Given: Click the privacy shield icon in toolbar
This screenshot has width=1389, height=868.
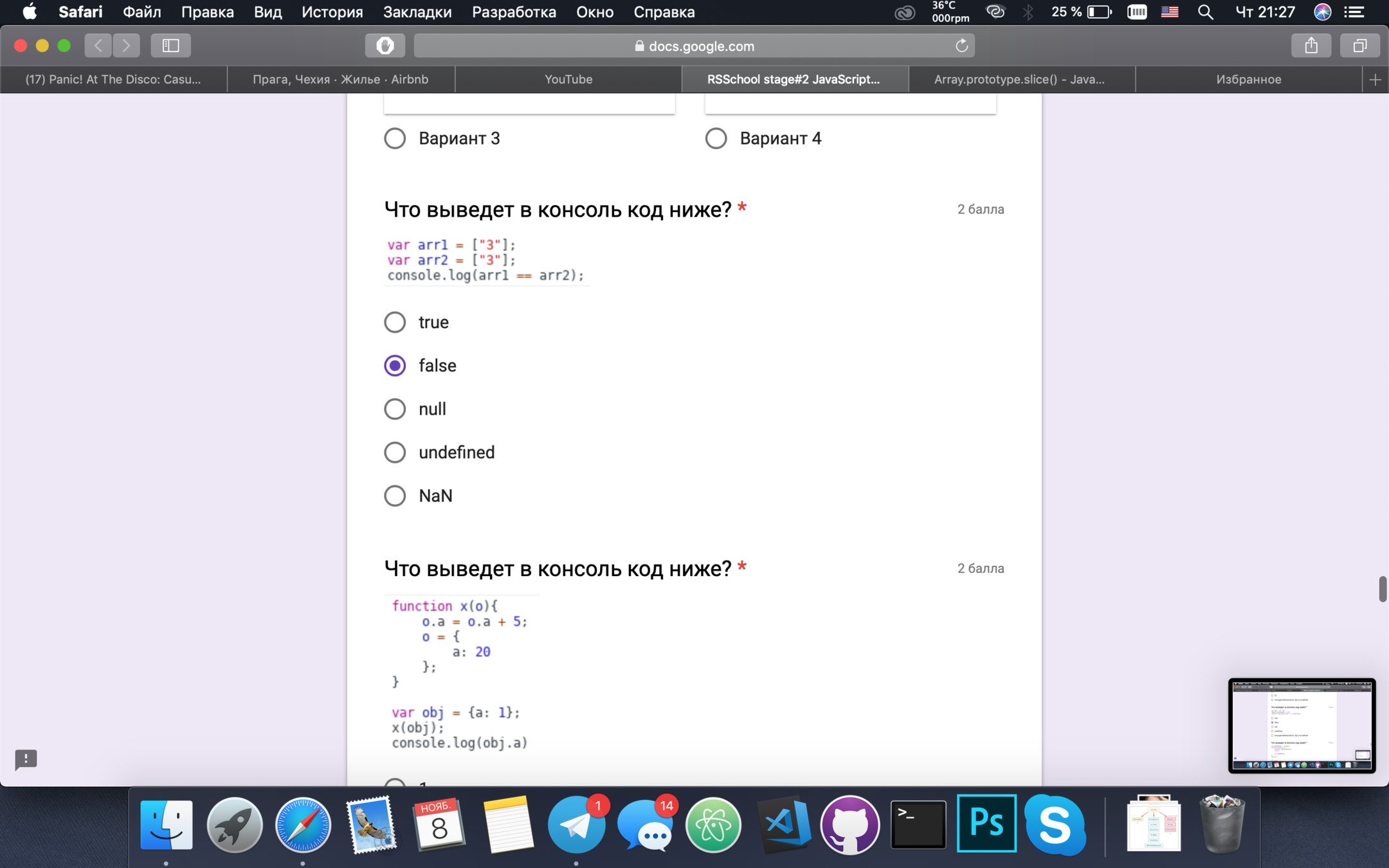Looking at the screenshot, I should pyautogui.click(x=385, y=46).
